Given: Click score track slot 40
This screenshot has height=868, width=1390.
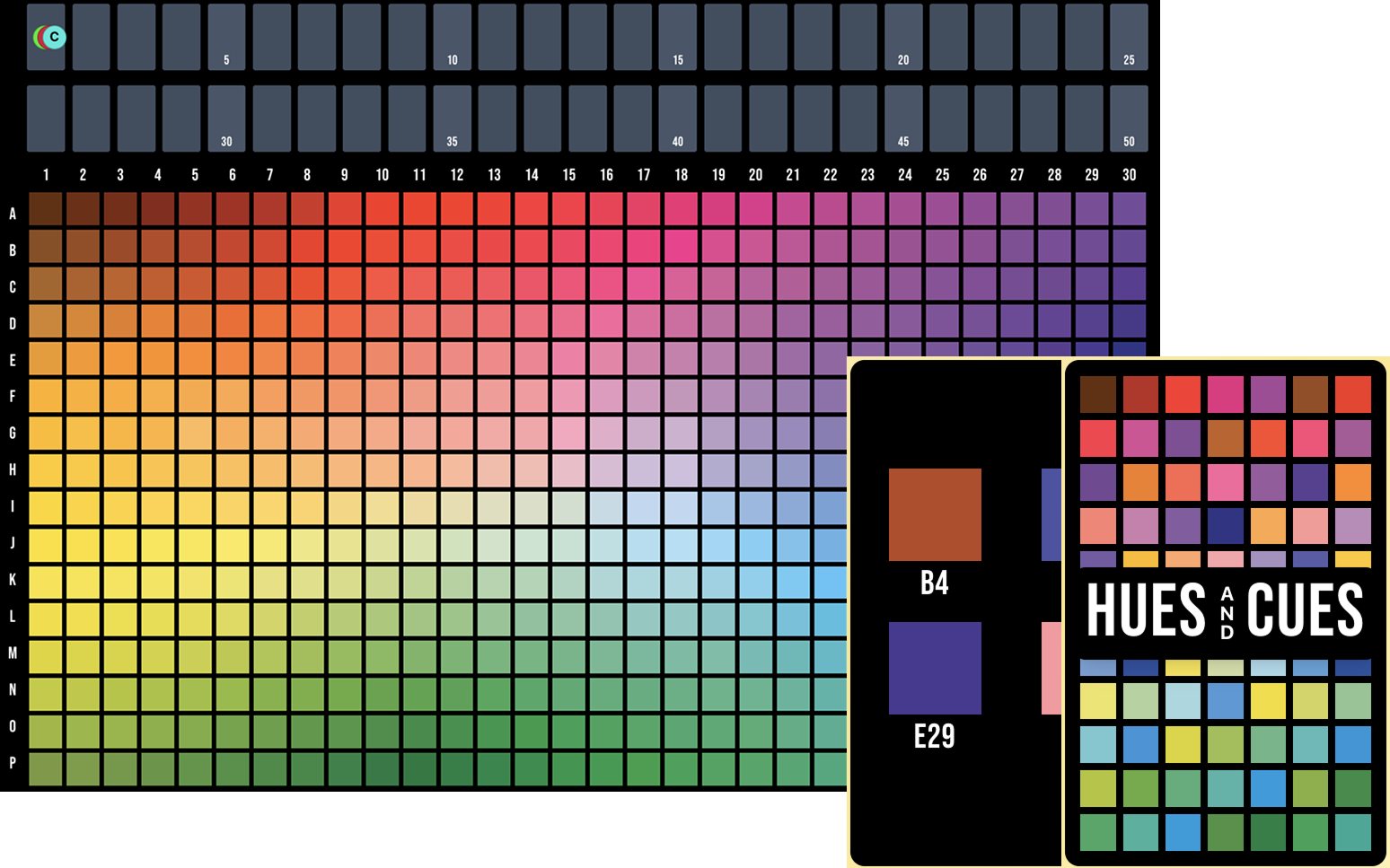Looking at the screenshot, I should 677,118.
